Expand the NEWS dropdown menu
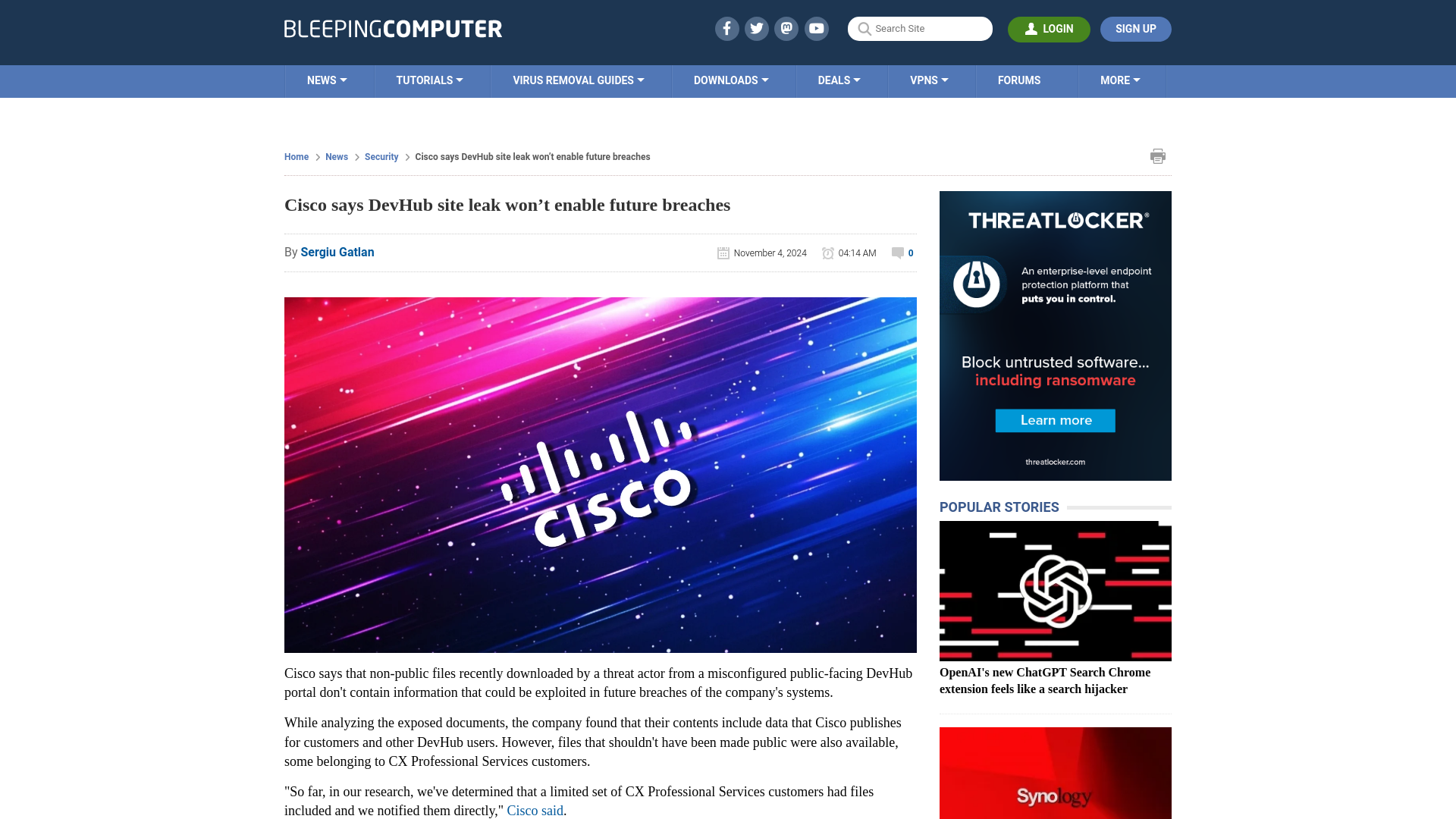 pyautogui.click(x=327, y=80)
